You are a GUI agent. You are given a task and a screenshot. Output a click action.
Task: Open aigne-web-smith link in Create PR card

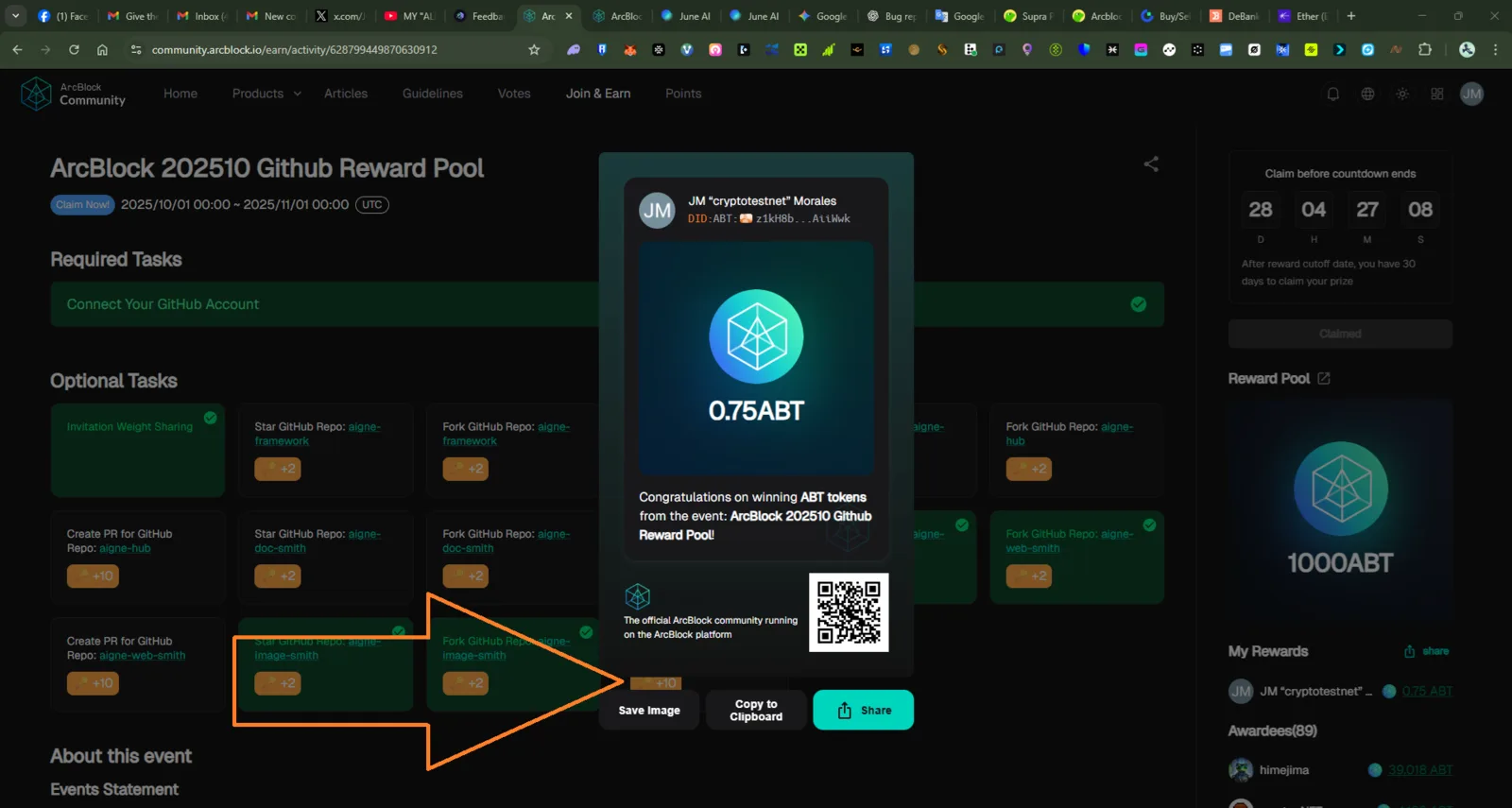pos(143,656)
